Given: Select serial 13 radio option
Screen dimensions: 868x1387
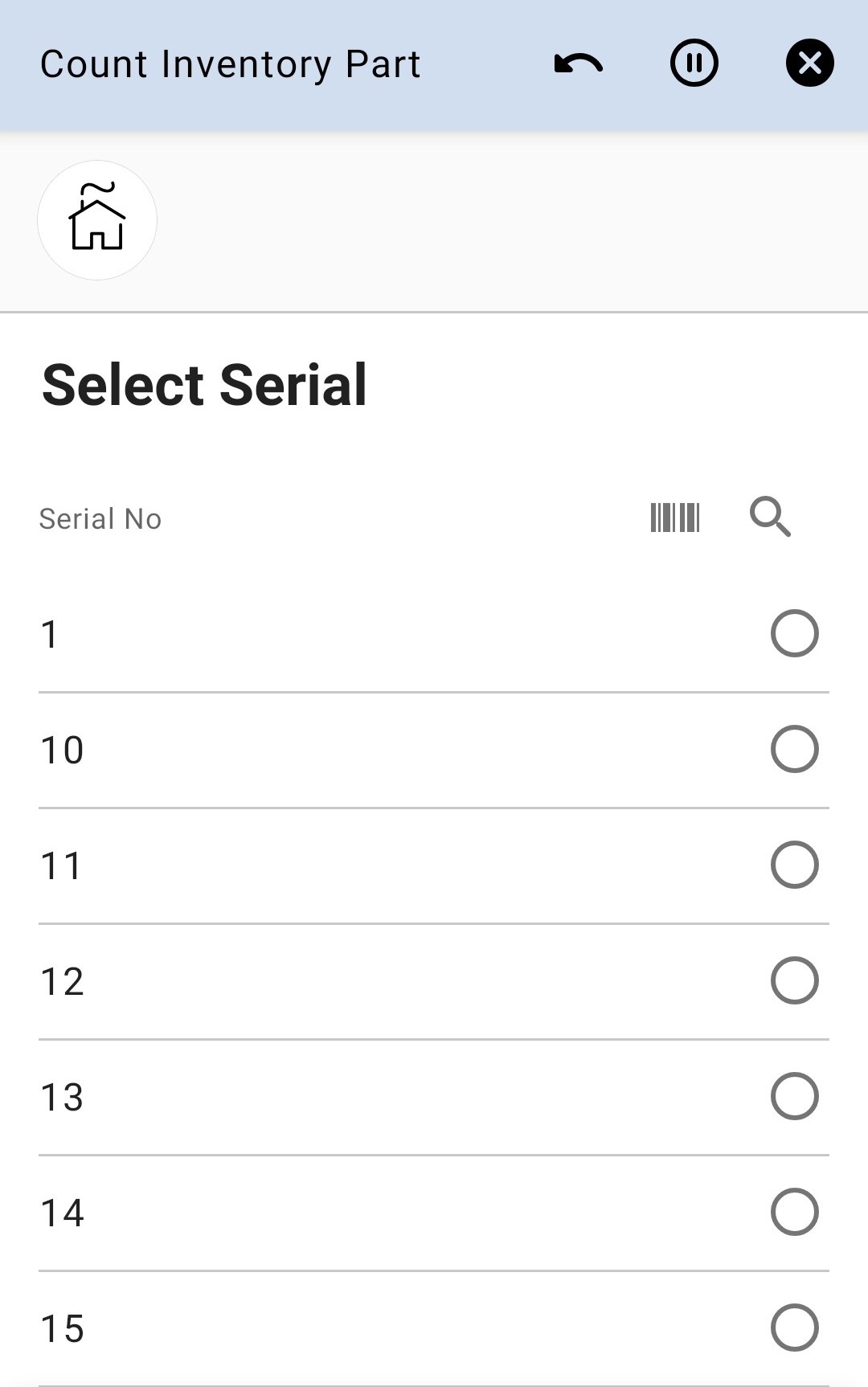Looking at the screenshot, I should pos(794,1097).
